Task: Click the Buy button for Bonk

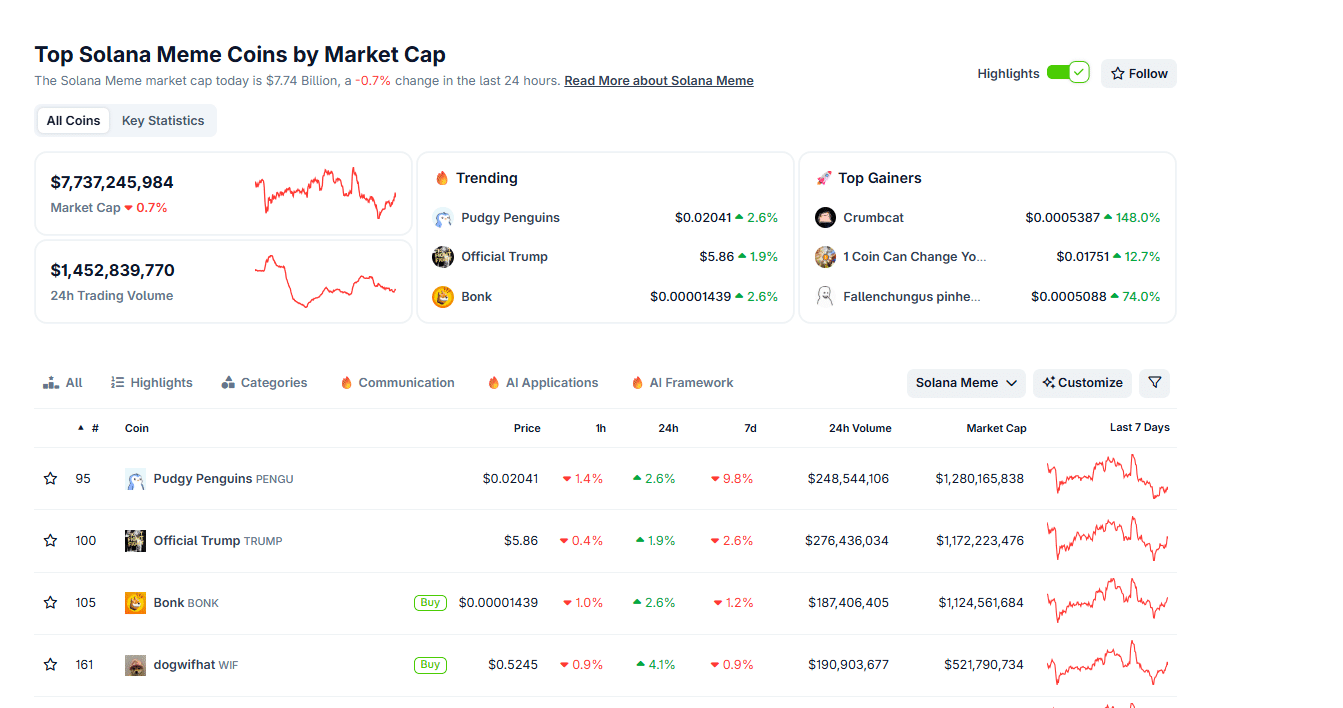Action: [430, 603]
